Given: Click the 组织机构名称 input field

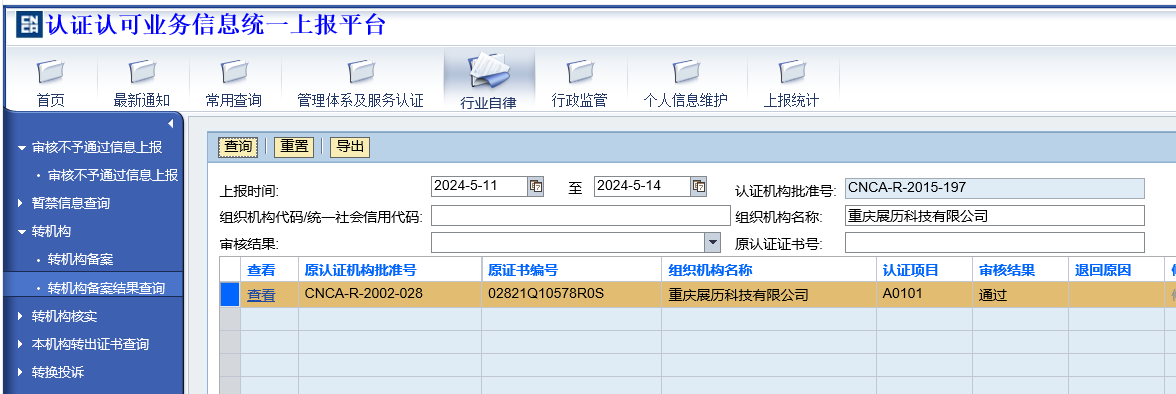Looking at the screenshot, I should (x=994, y=216).
